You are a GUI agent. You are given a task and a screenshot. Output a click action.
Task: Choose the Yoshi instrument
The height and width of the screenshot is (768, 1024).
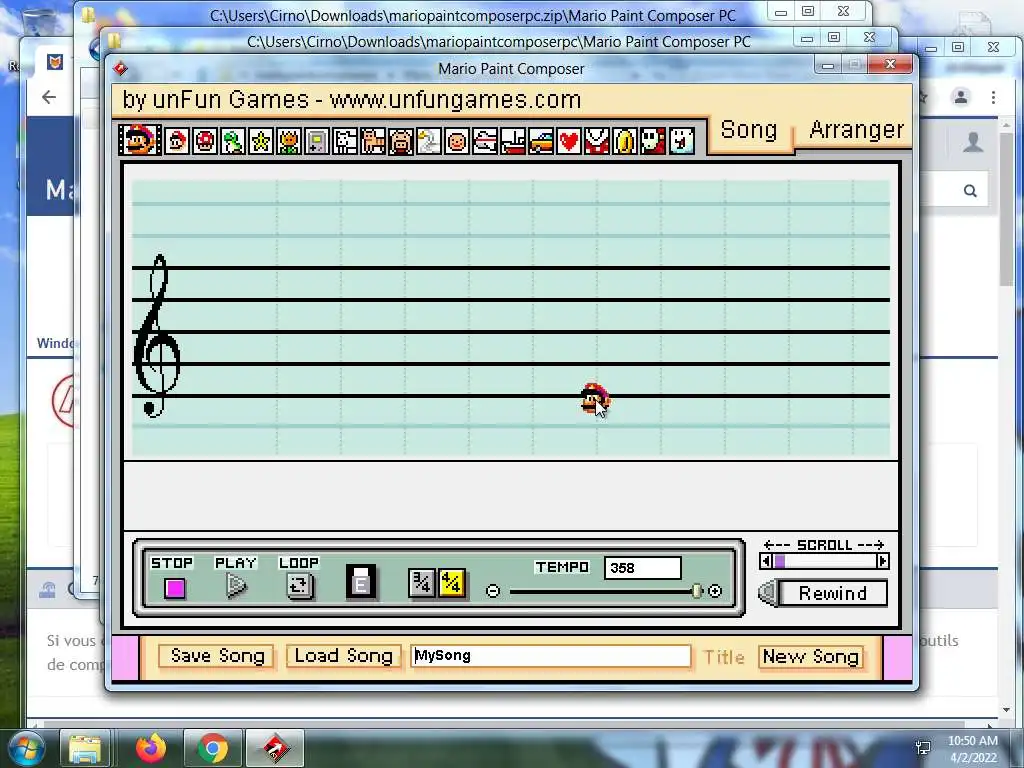click(233, 141)
